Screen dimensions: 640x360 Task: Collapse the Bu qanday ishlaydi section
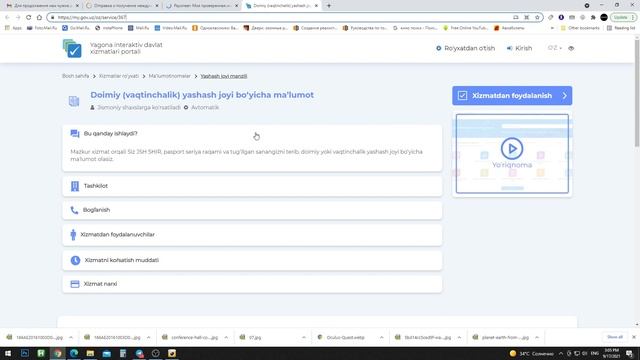point(252,133)
